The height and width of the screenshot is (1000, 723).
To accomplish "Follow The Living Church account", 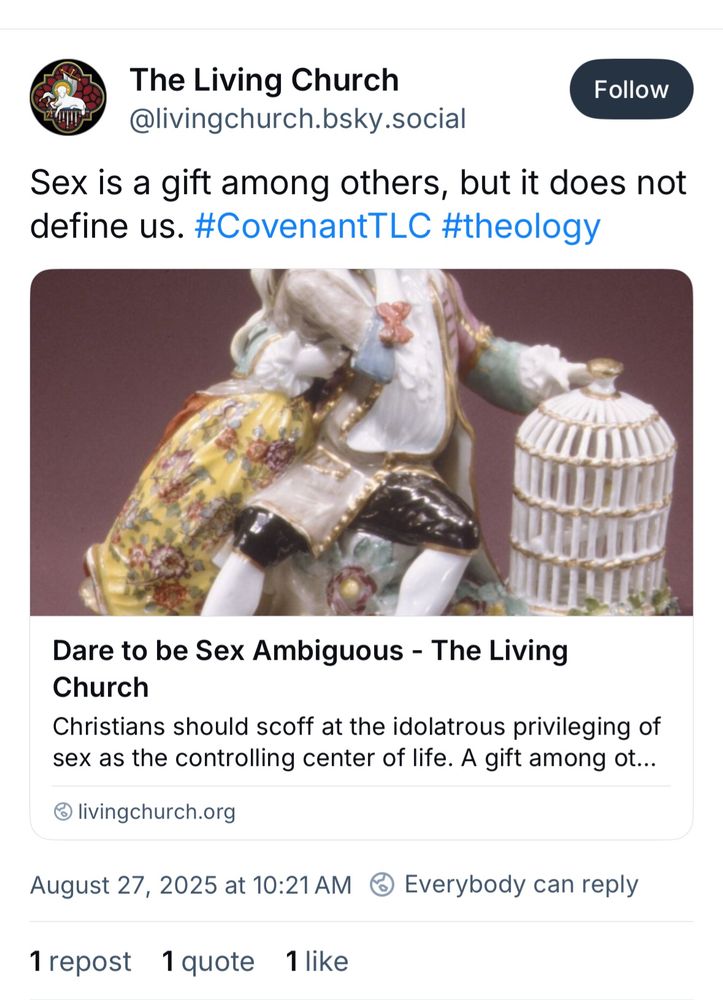I will coord(631,89).
